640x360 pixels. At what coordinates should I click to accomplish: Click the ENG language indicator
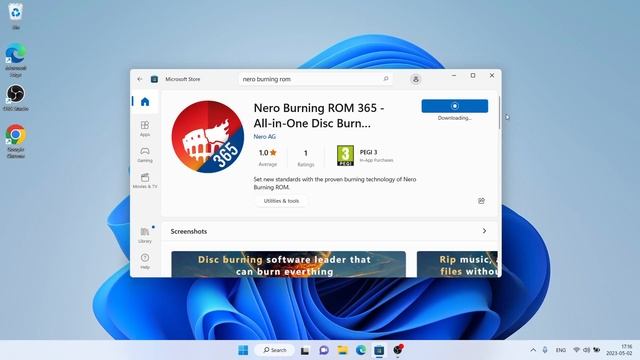tap(561, 350)
